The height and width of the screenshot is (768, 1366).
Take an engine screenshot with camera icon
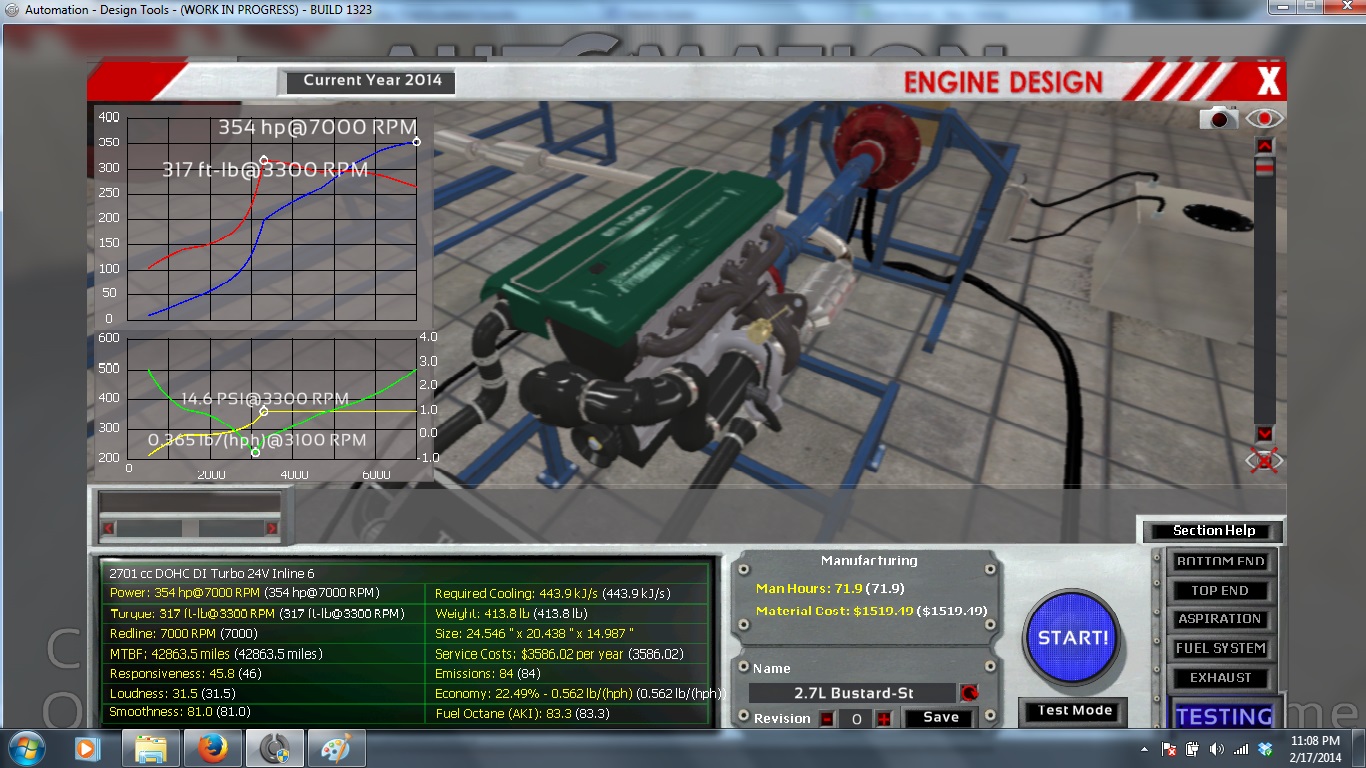pos(1218,118)
